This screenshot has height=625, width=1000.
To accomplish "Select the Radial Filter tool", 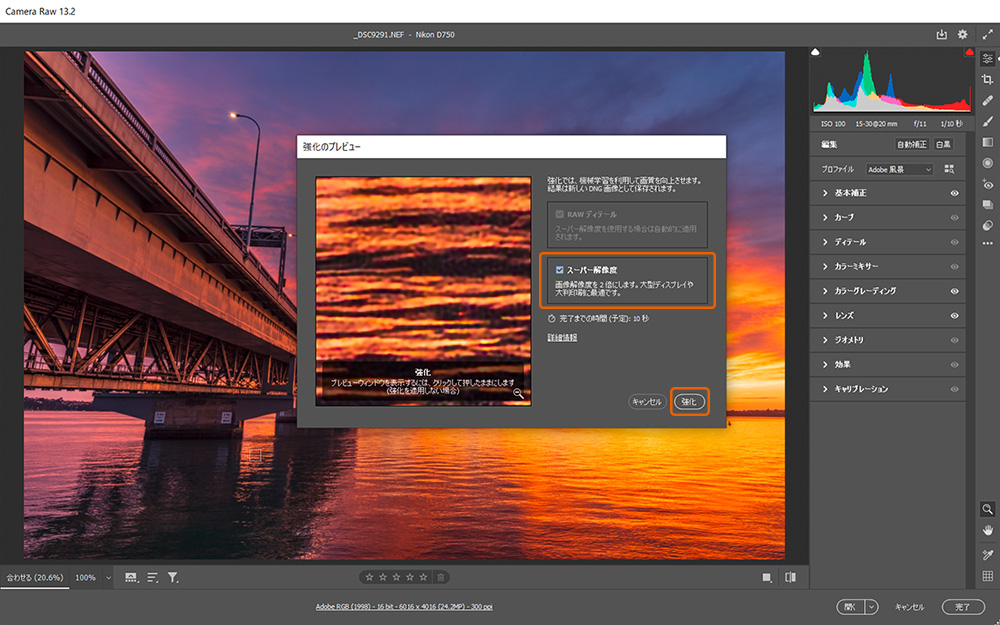I will pyautogui.click(x=987, y=163).
